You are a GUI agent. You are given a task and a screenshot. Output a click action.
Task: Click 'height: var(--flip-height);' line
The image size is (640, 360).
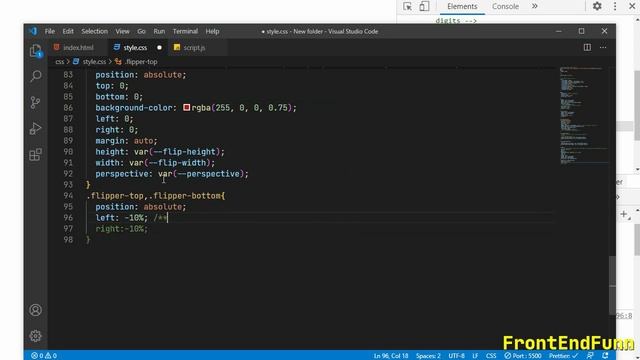tap(160, 152)
